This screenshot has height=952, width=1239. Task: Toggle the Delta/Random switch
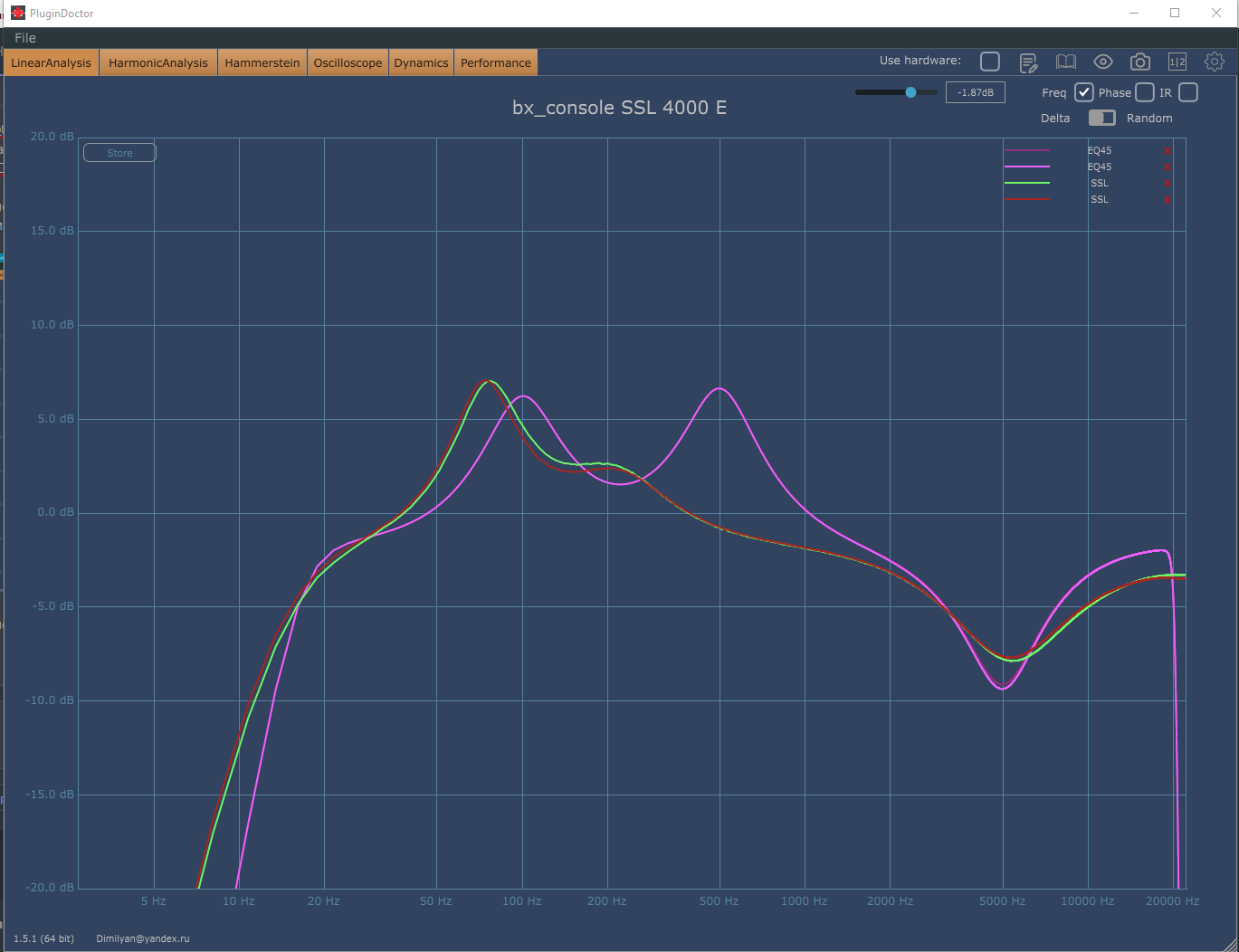point(1101,118)
